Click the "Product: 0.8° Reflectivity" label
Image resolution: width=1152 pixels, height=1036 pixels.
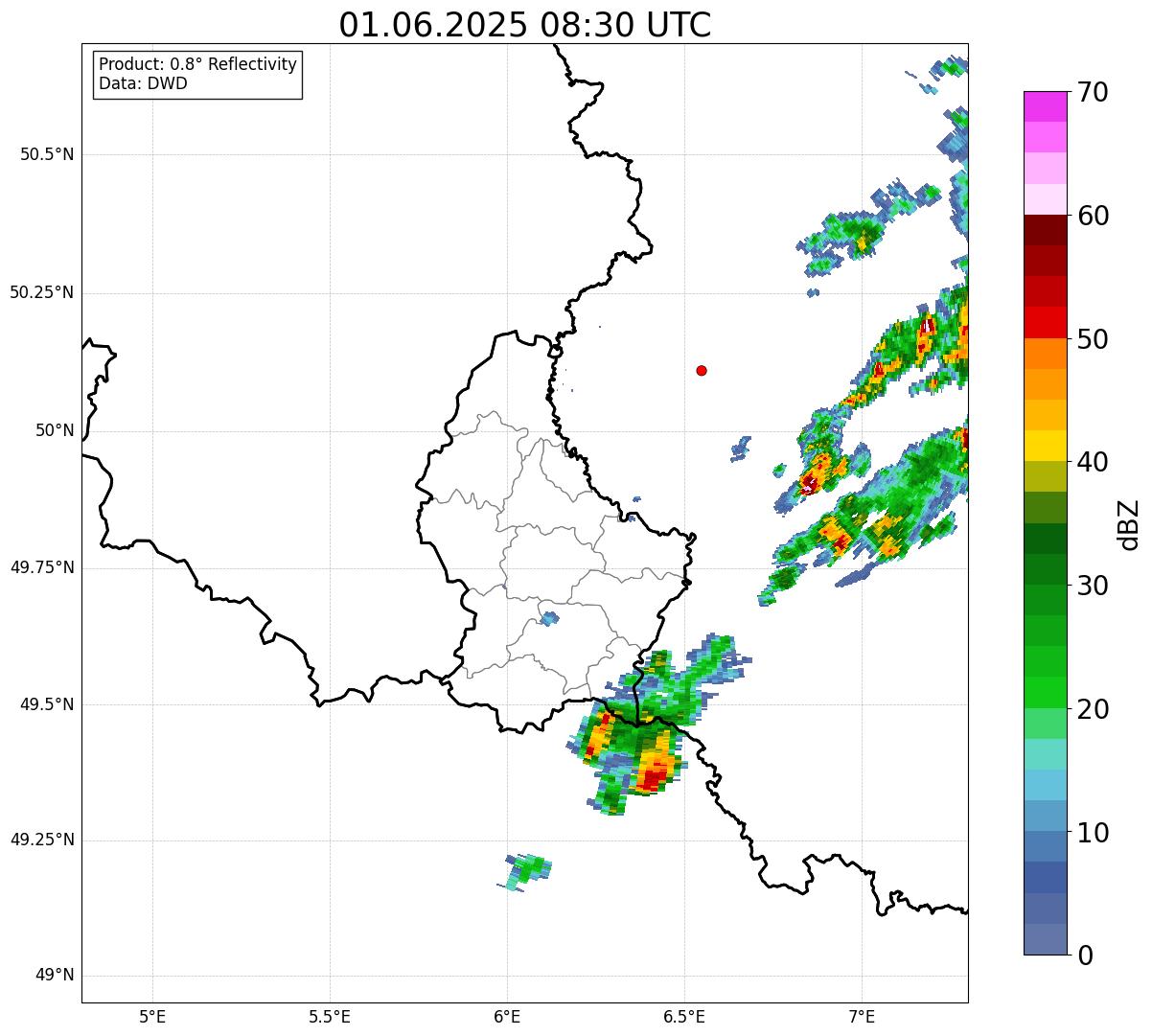[198, 64]
